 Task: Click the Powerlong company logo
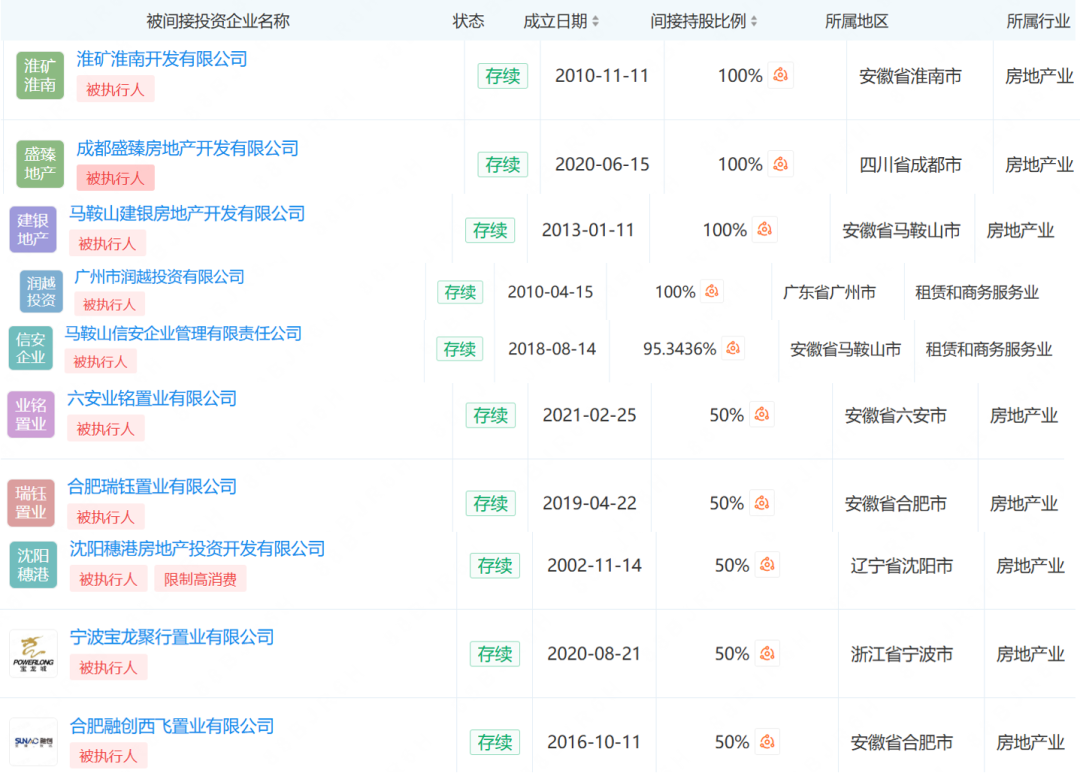pos(33,654)
